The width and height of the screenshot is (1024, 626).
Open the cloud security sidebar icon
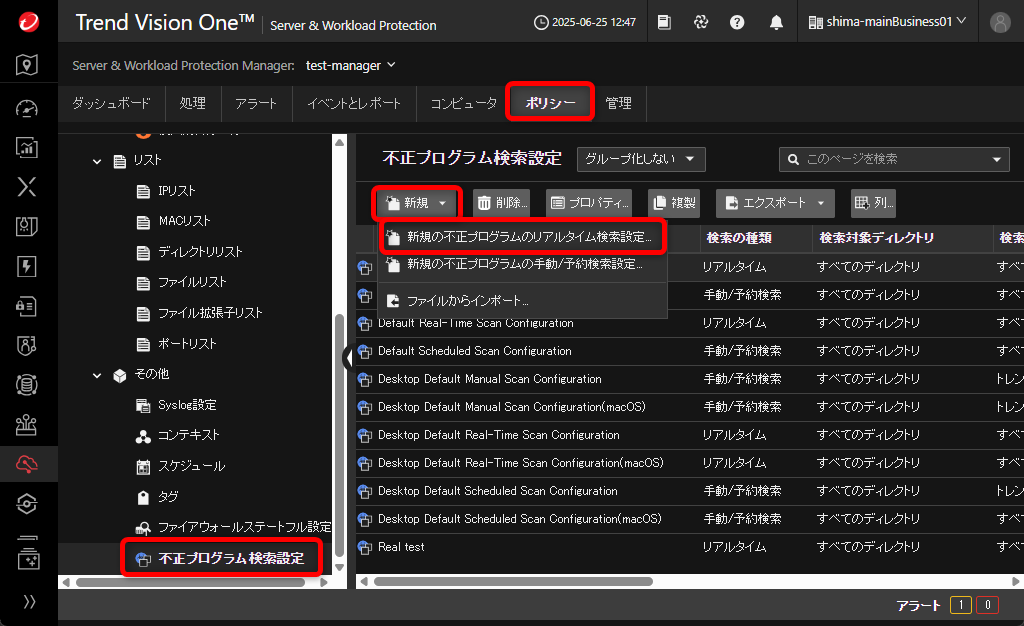(x=27, y=464)
